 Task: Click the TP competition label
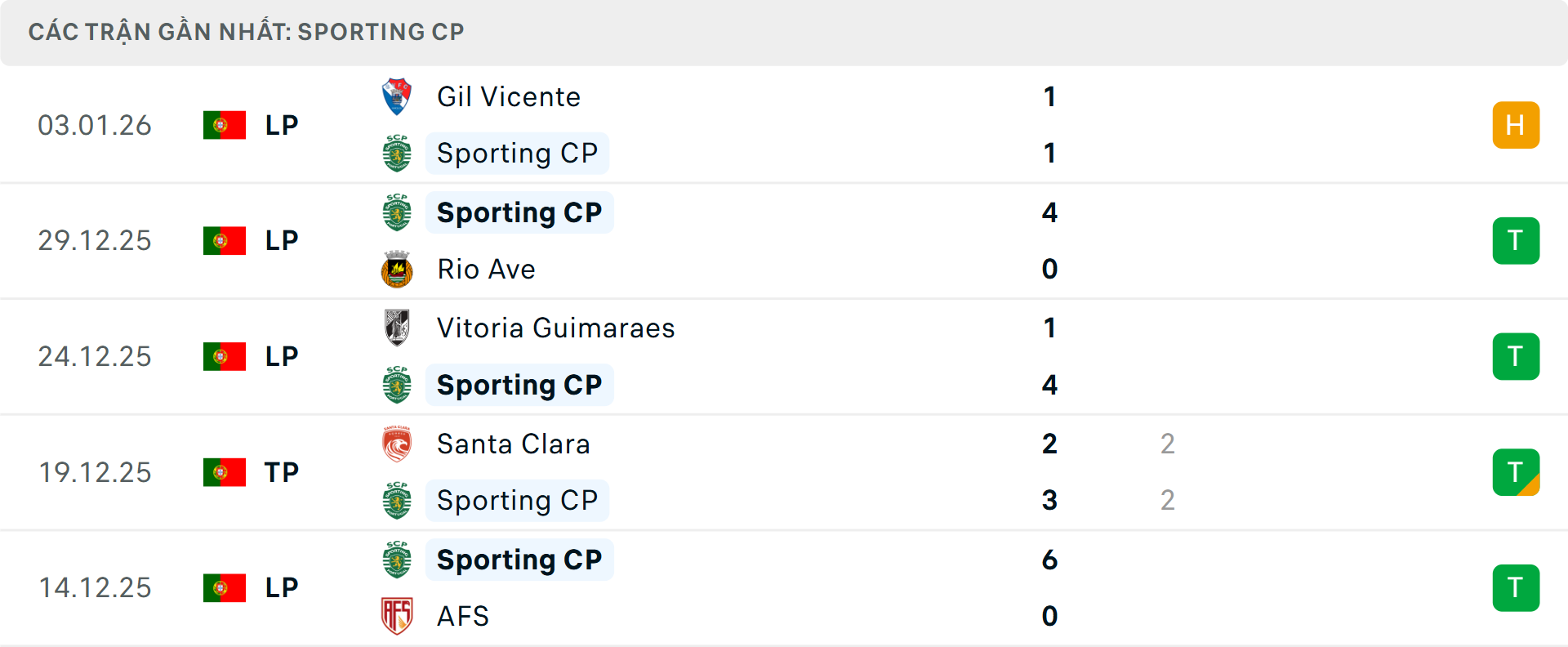pyautogui.click(x=282, y=472)
